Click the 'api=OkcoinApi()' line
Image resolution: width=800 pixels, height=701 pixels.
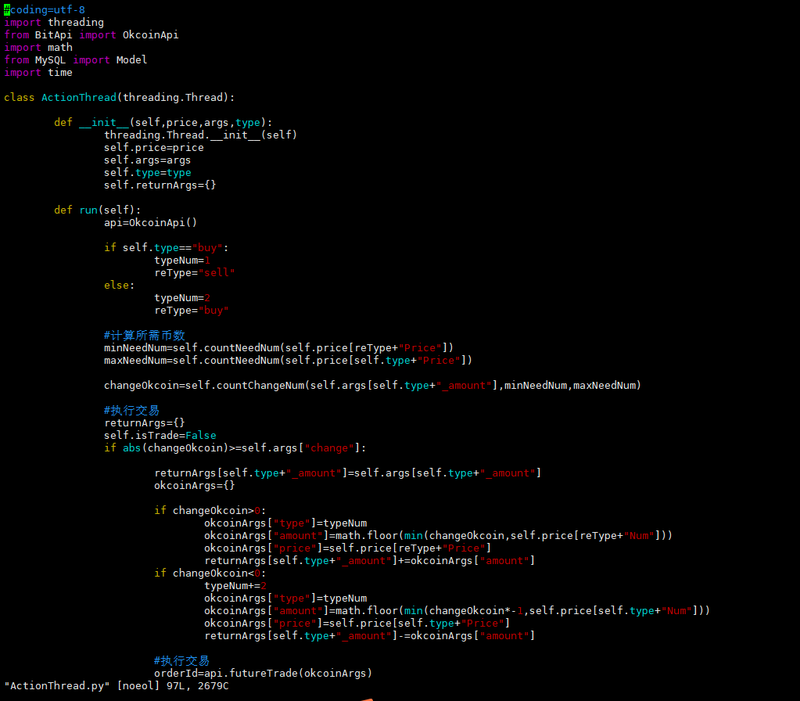point(151,222)
